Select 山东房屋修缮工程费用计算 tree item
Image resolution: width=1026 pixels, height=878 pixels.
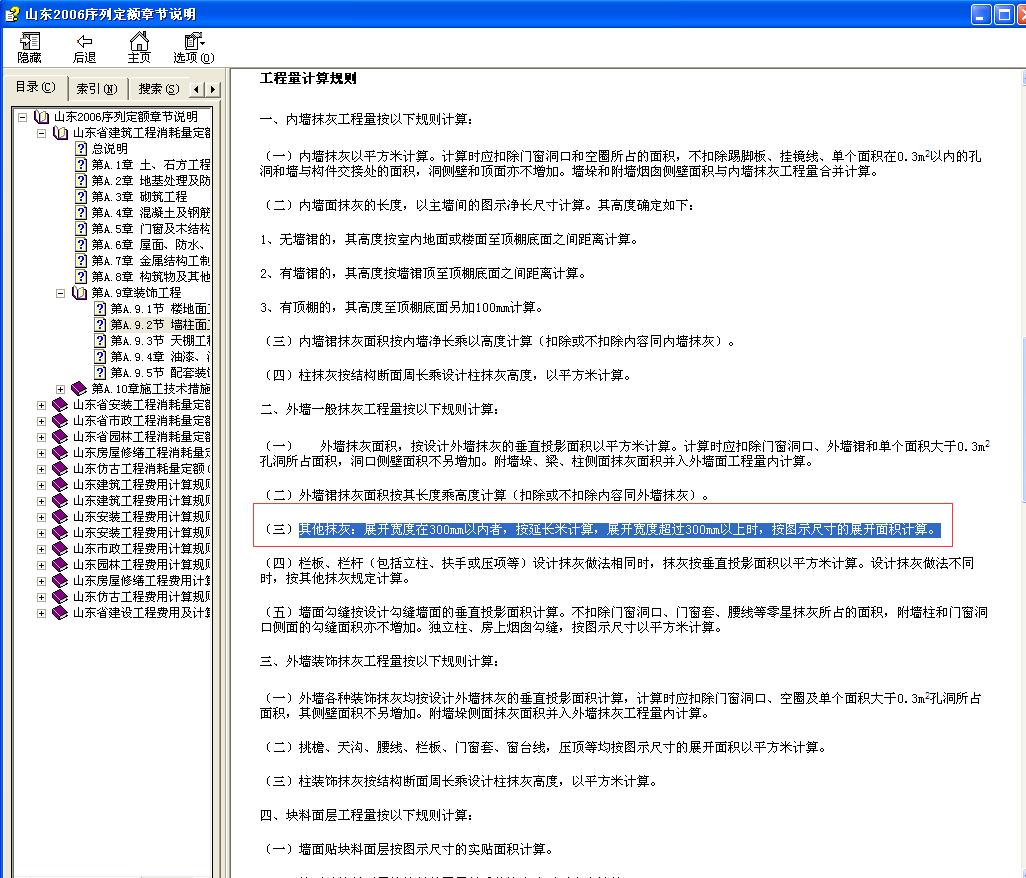141,581
